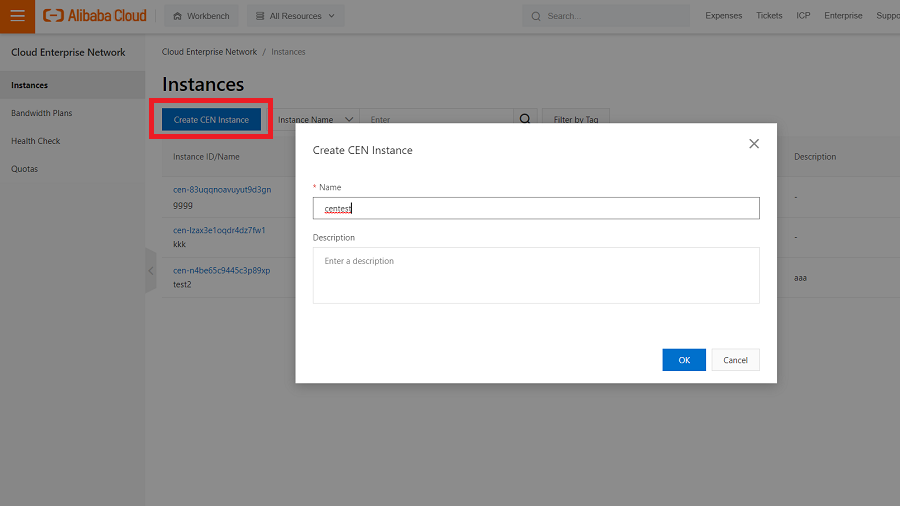Open the Enterprise menu item
The width and height of the screenshot is (900, 506).
[x=843, y=16]
